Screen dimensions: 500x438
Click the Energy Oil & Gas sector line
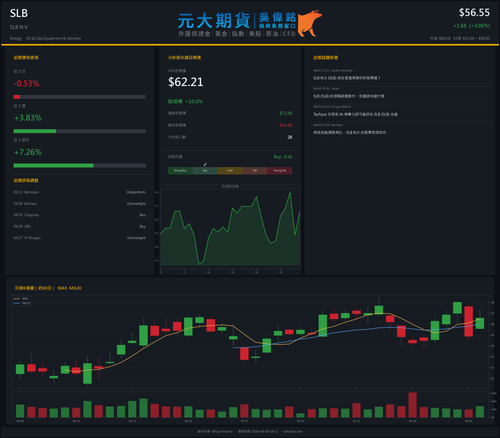tap(45, 38)
